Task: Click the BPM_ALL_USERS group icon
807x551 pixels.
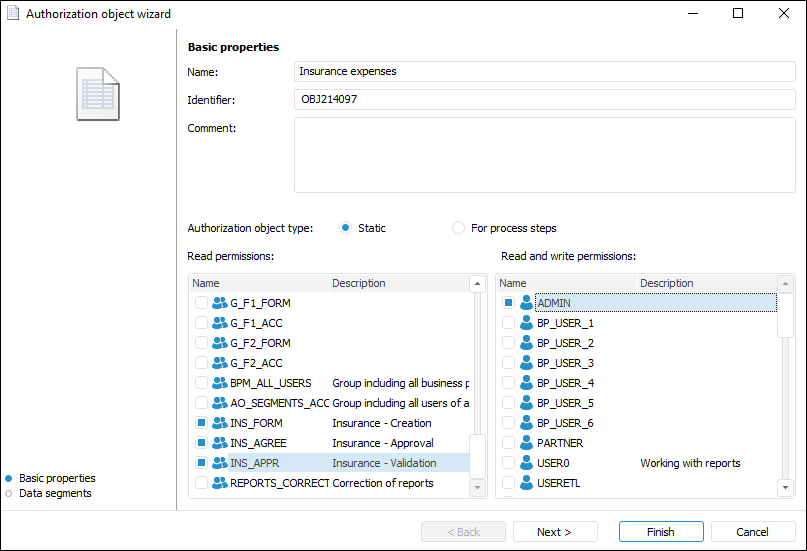Action: [219, 383]
